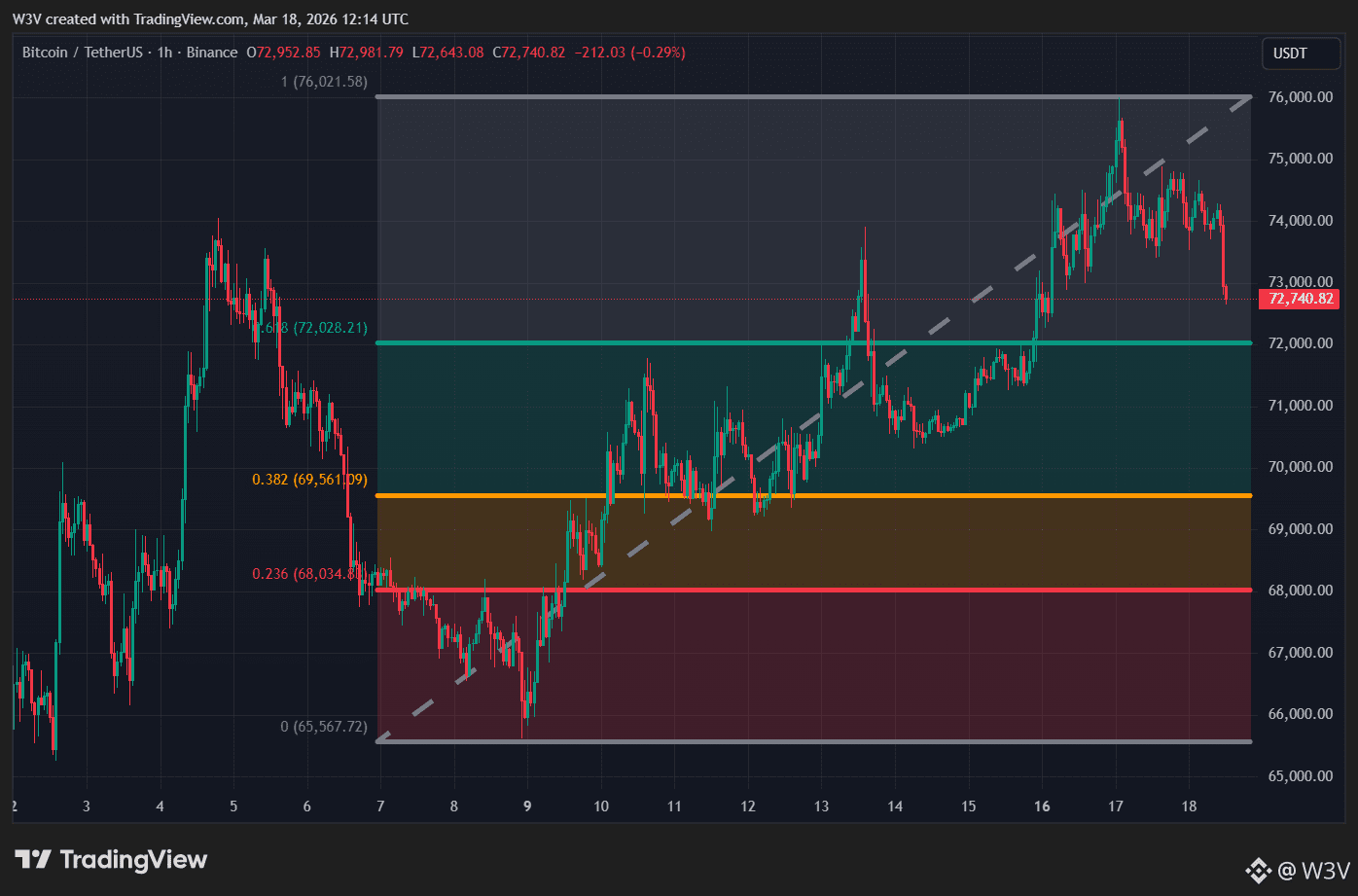Click day 8 on the time axis
The width and height of the screenshot is (1358, 896).
(x=454, y=806)
